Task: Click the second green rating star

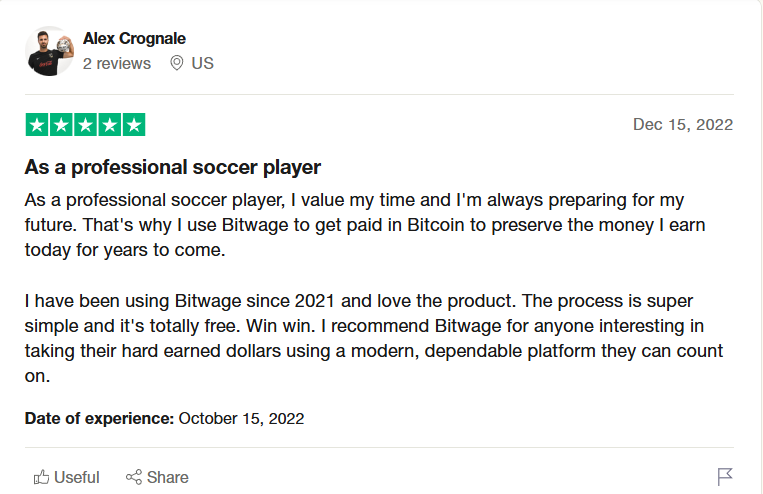Action: pos(61,125)
